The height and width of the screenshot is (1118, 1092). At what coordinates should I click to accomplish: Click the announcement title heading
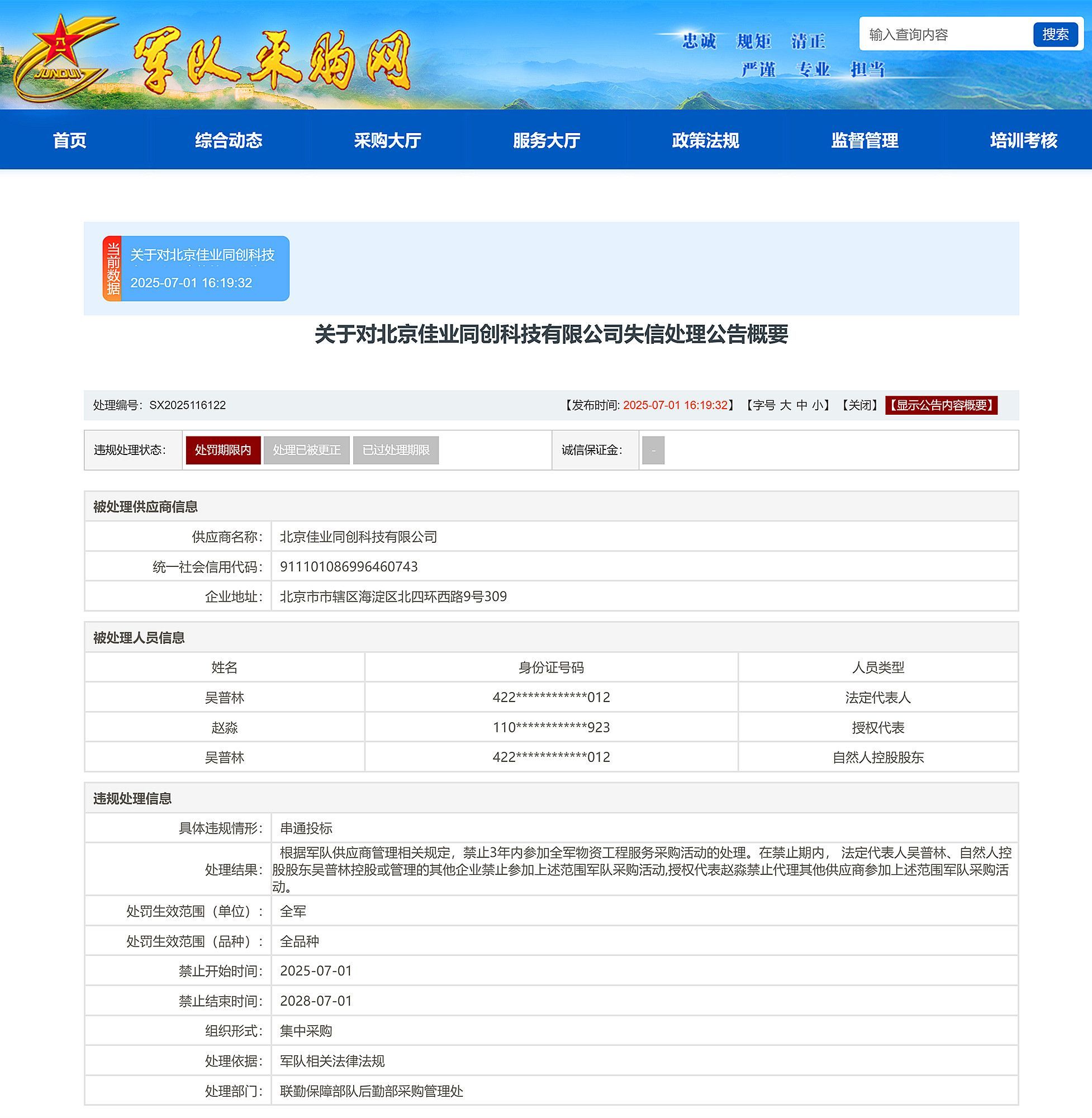551,334
